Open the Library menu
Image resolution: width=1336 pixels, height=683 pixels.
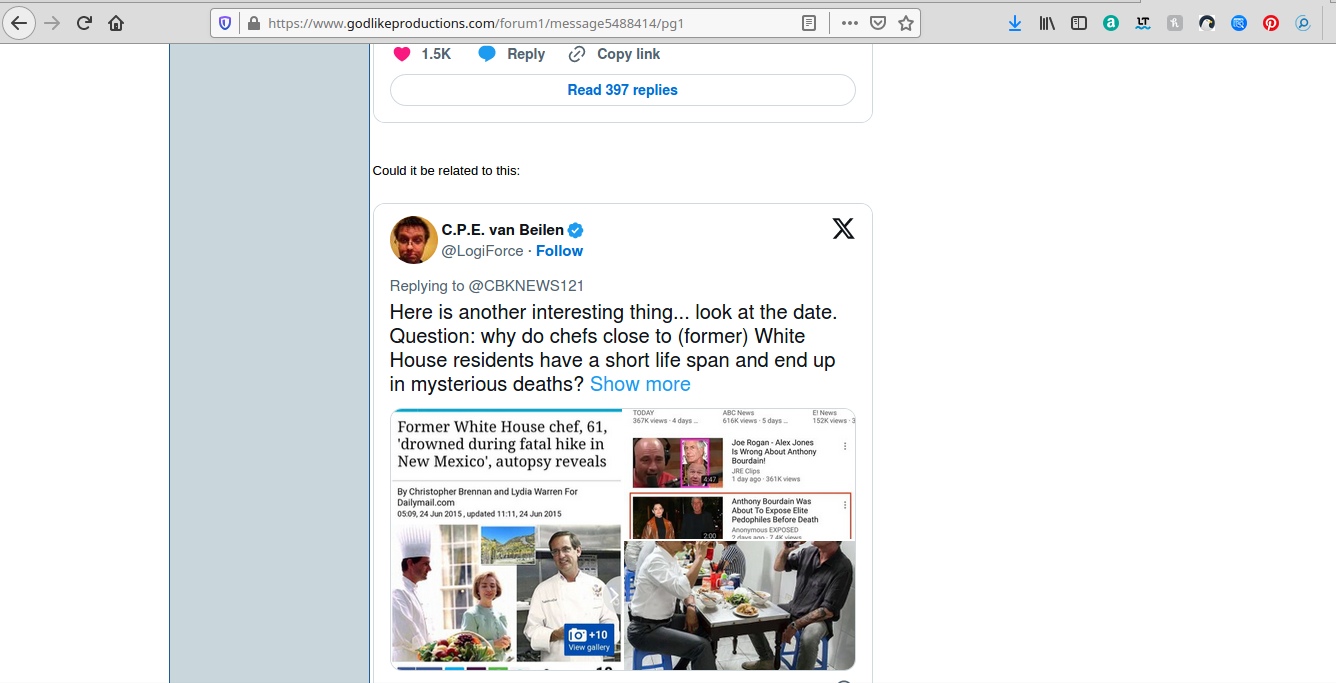point(1047,23)
